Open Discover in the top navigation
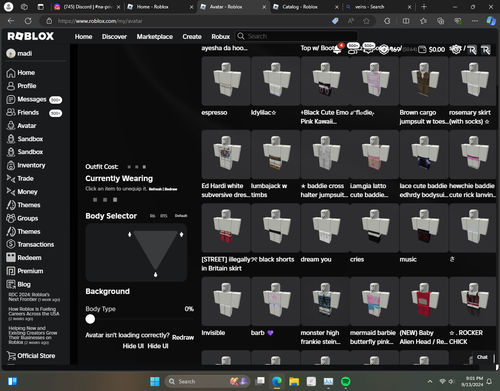 (x=114, y=37)
